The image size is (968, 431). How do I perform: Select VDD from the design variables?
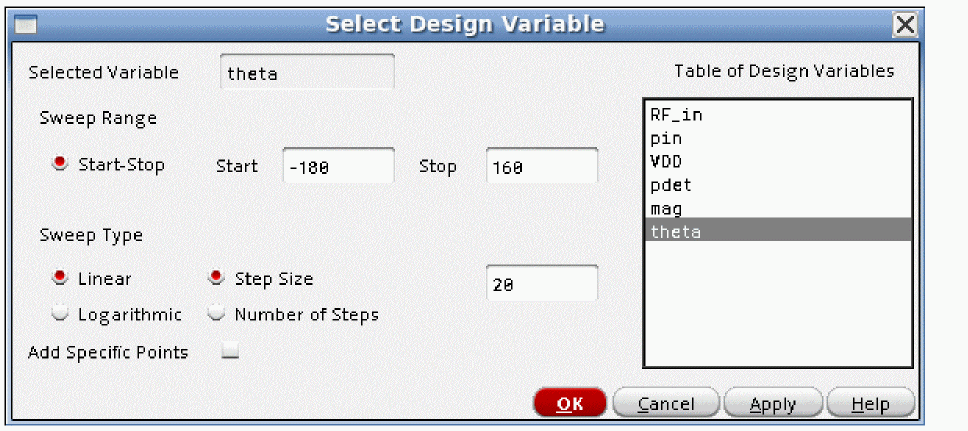click(666, 161)
